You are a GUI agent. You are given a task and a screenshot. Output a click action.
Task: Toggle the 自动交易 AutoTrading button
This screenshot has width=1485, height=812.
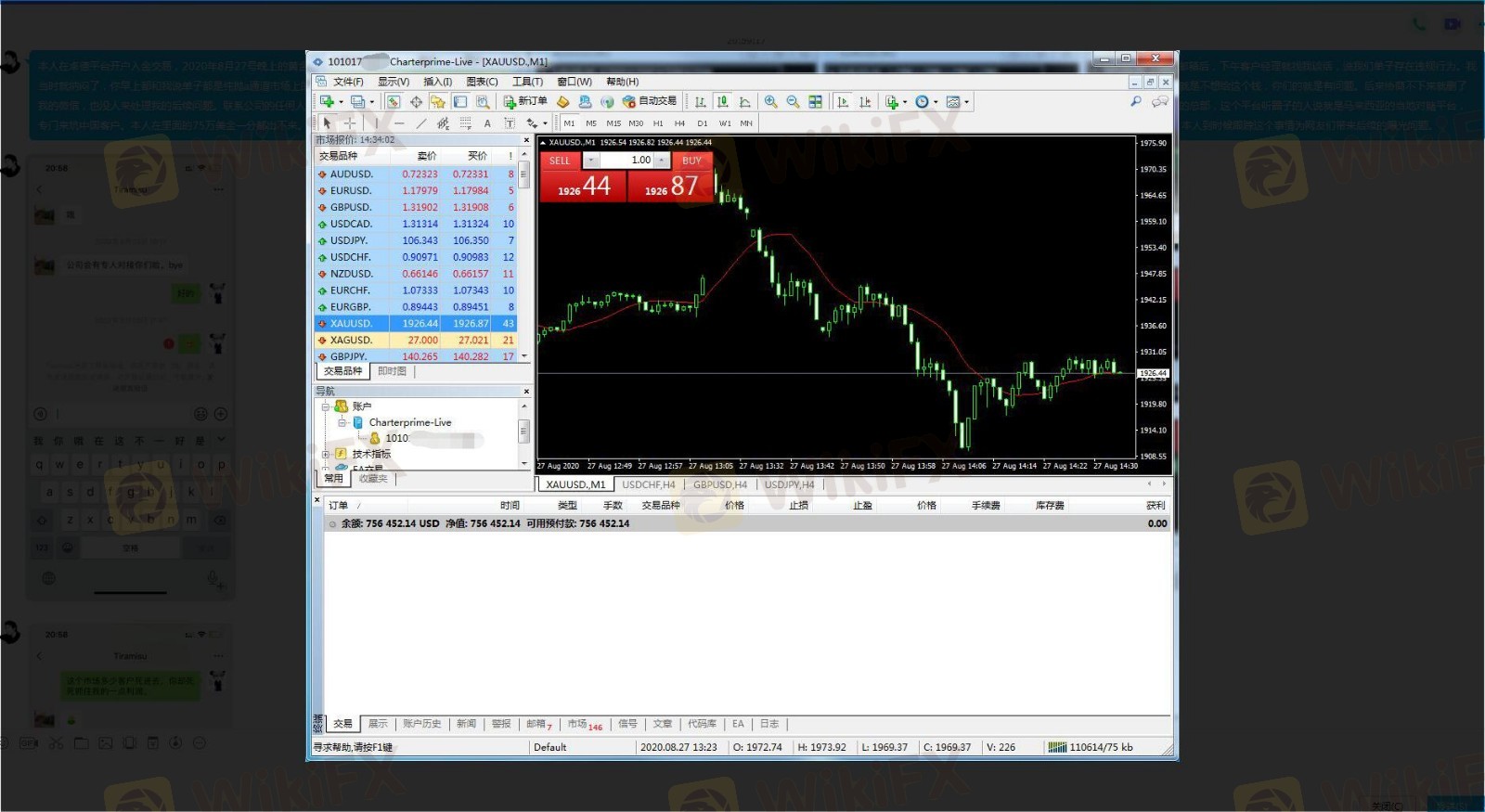tap(650, 101)
